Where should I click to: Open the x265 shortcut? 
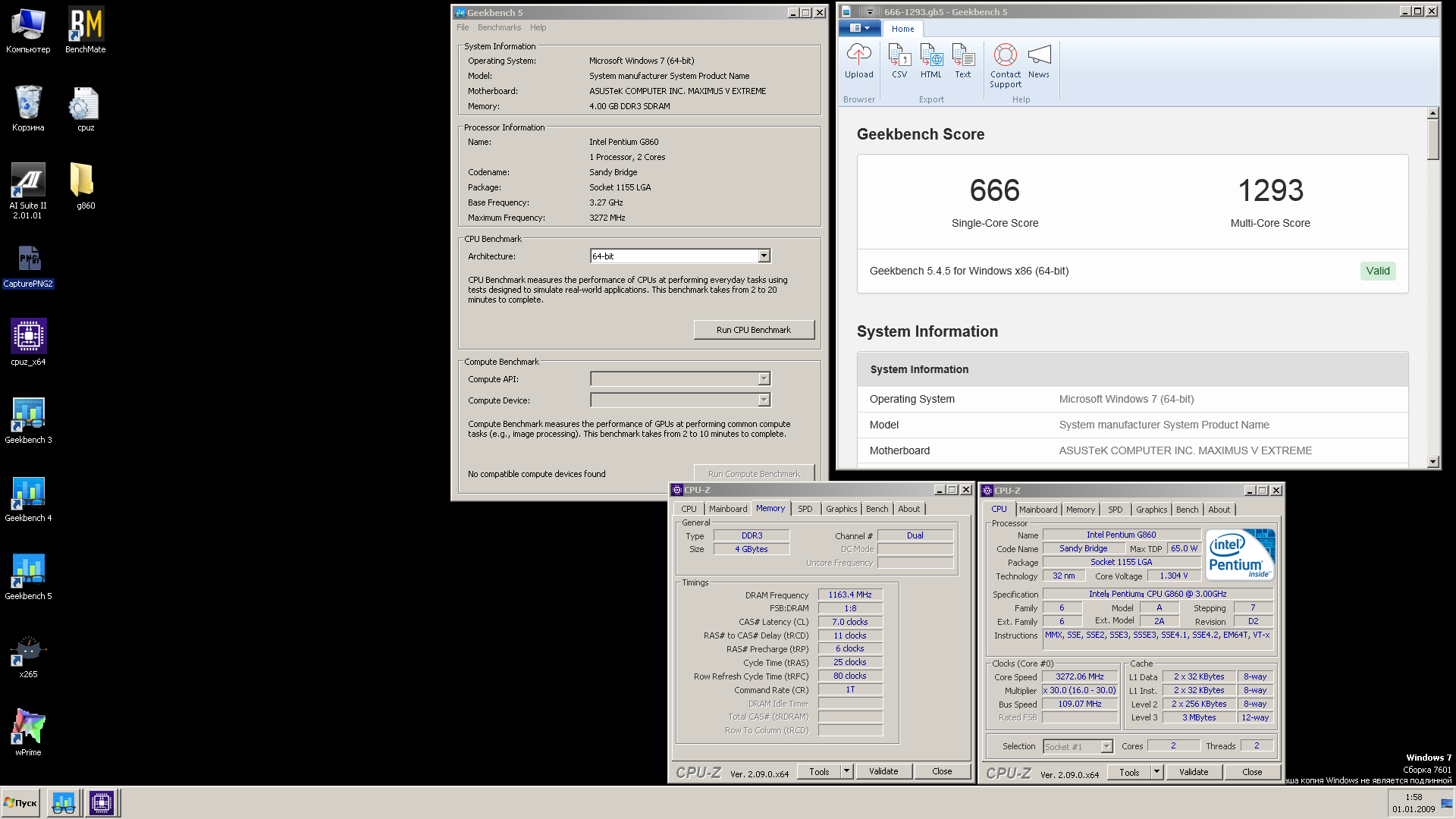point(28,655)
